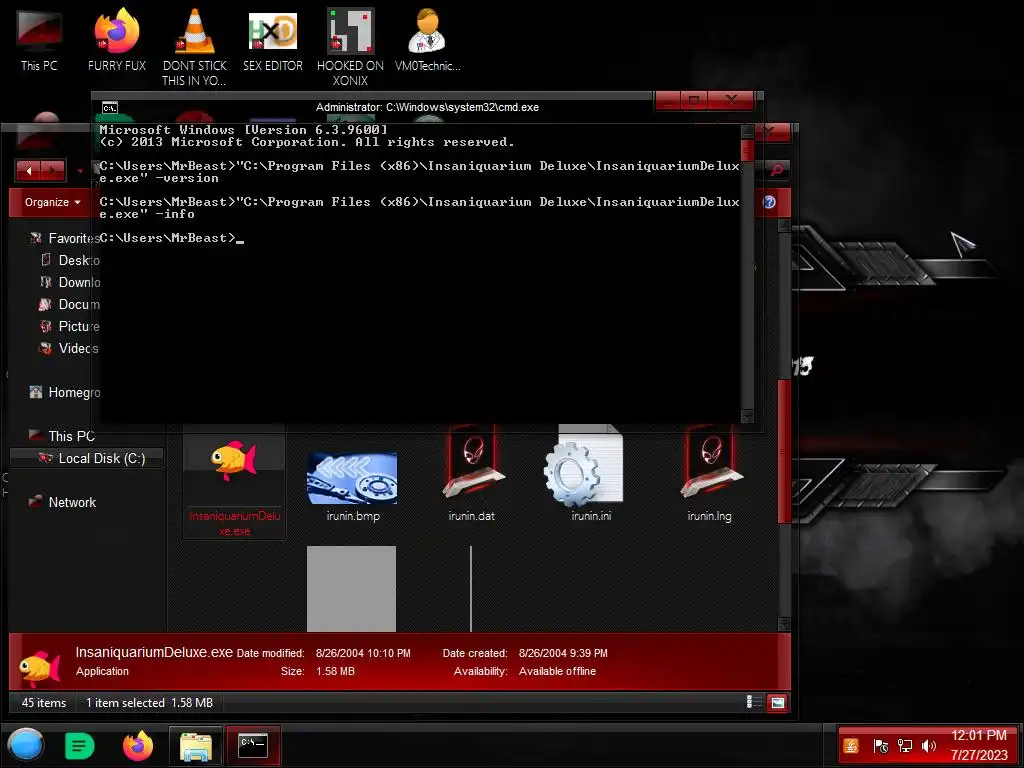The width and height of the screenshot is (1024, 768).
Task: Open the volume speaker tray icon
Action: [x=928, y=746]
